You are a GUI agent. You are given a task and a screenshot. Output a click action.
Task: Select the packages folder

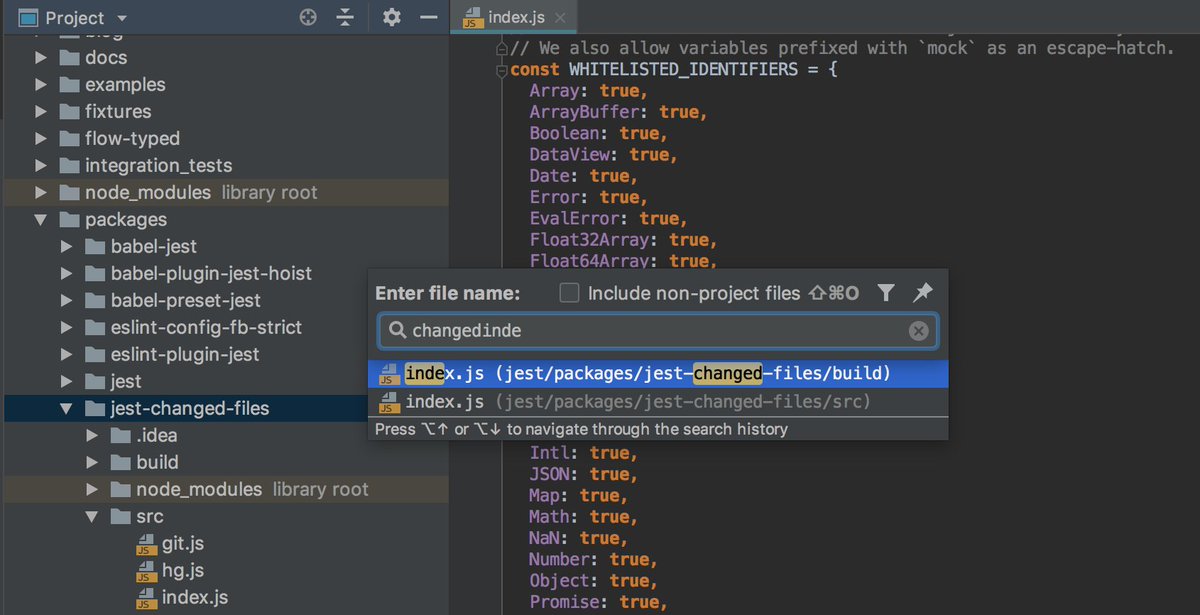[125, 220]
